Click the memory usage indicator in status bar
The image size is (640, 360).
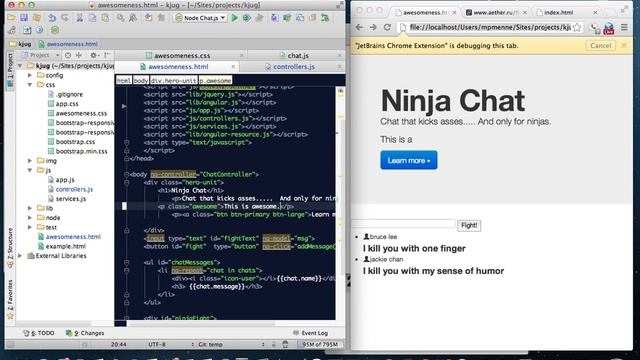(320, 344)
